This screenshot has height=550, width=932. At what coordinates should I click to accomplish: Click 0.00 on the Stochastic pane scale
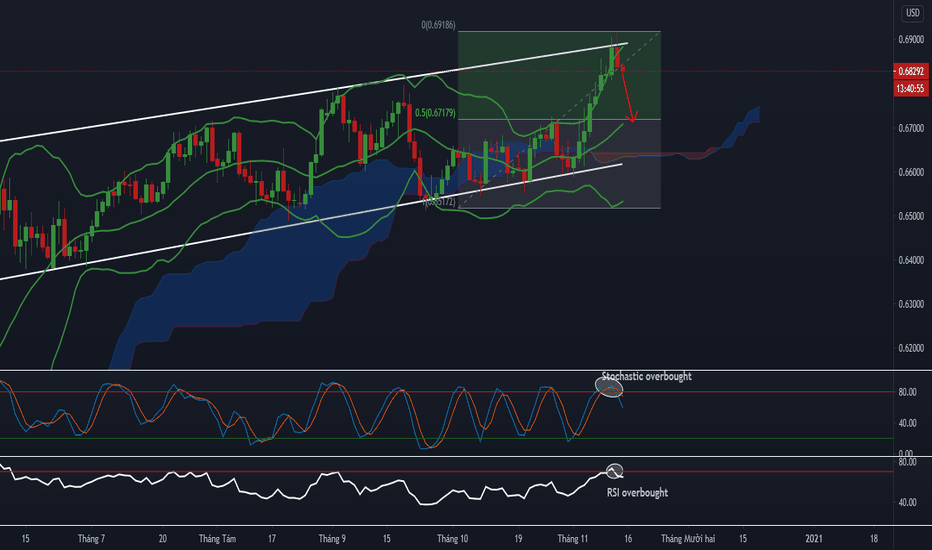[906, 453]
